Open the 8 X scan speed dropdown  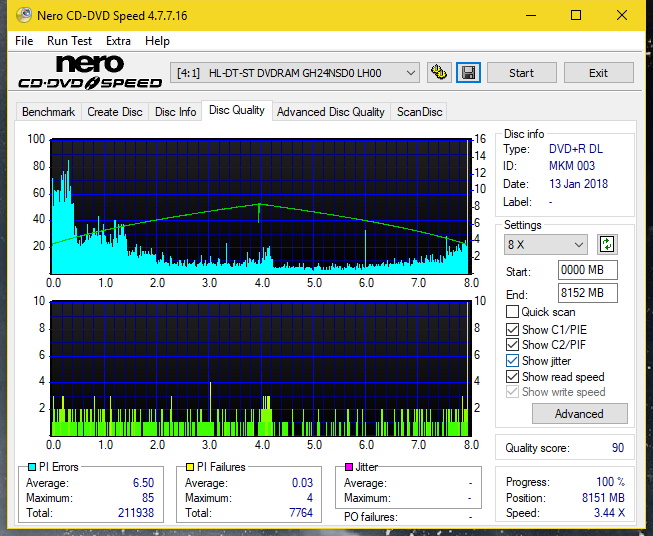[546, 244]
